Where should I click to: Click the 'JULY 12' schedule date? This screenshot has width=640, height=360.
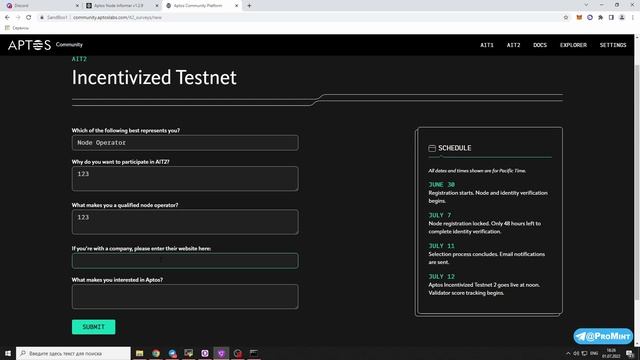pos(441,276)
